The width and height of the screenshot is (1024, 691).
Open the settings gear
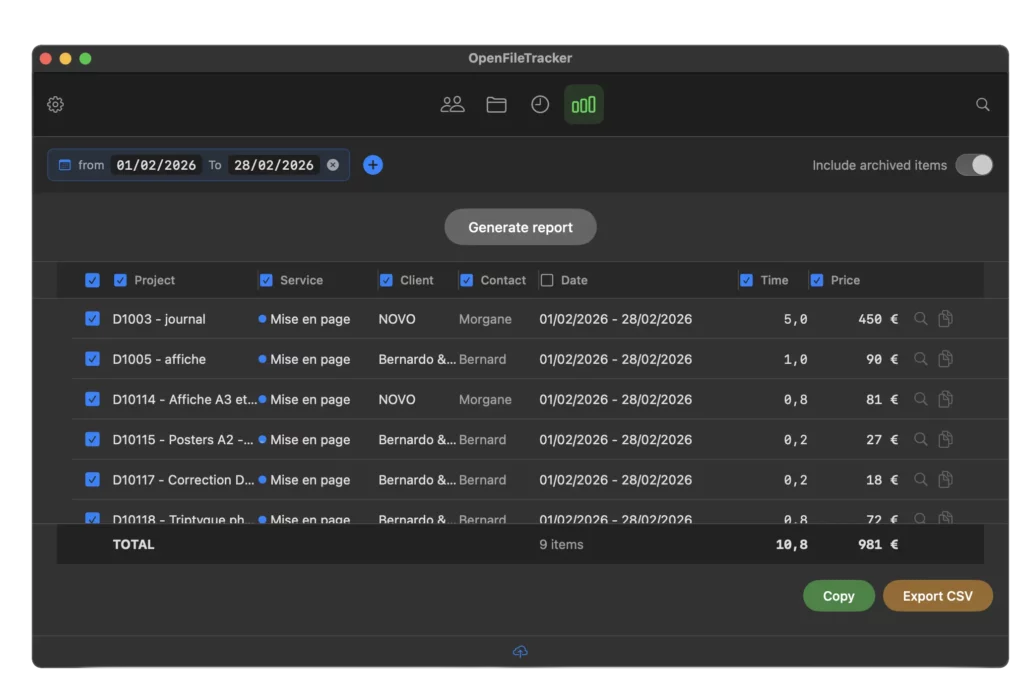point(56,104)
